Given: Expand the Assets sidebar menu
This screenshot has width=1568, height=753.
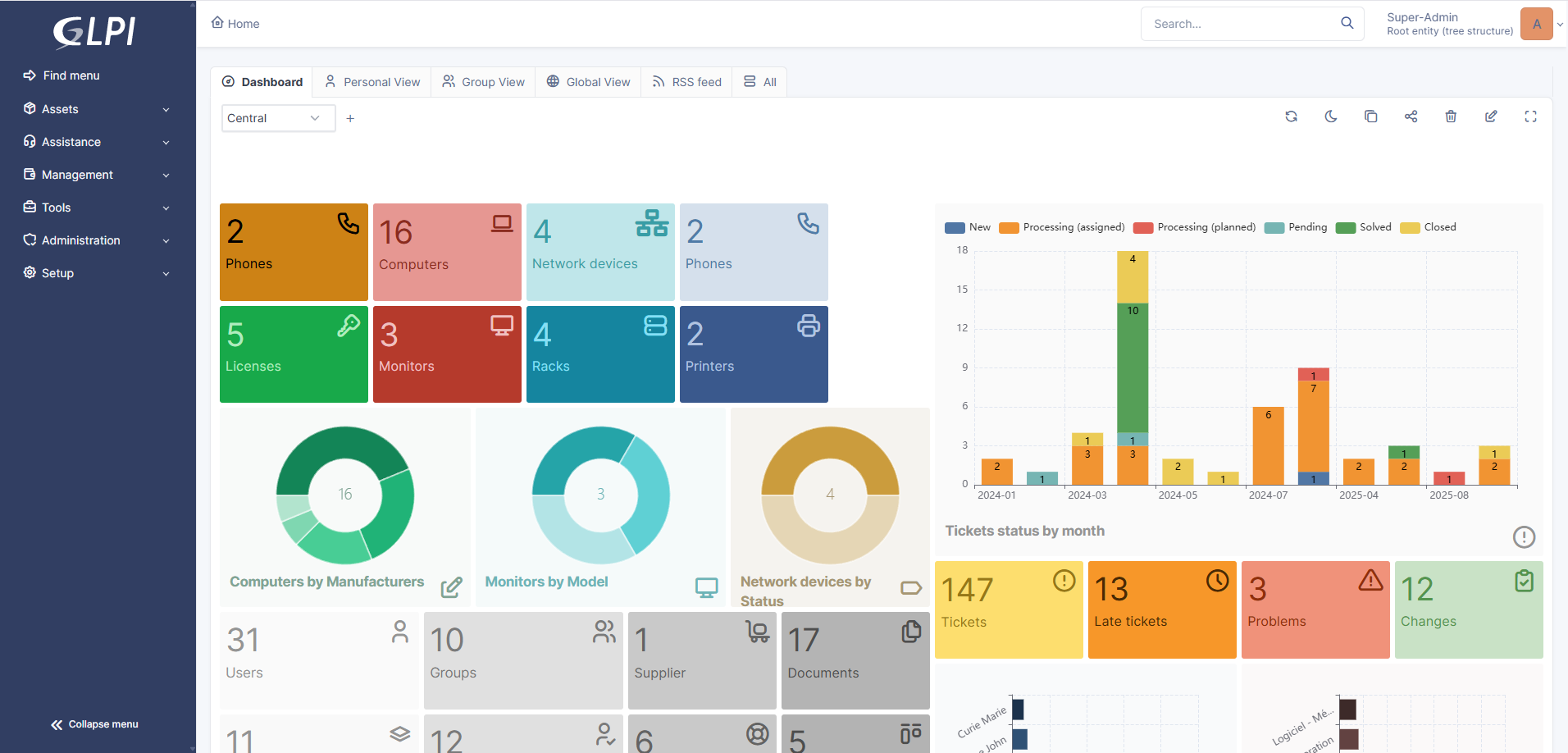Looking at the screenshot, I should [x=97, y=109].
